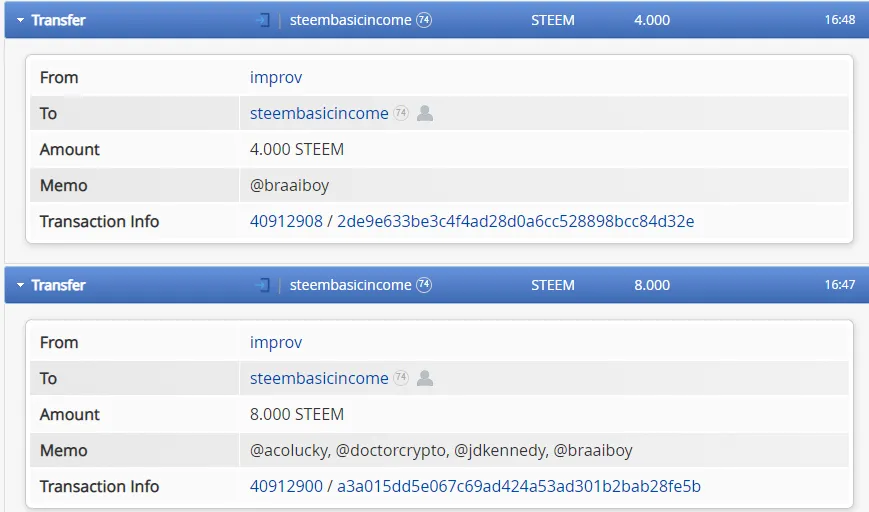The image size is (869, 512).
Task: Click the Transfer label of 16:48 row
Action: tap(58, 21)
